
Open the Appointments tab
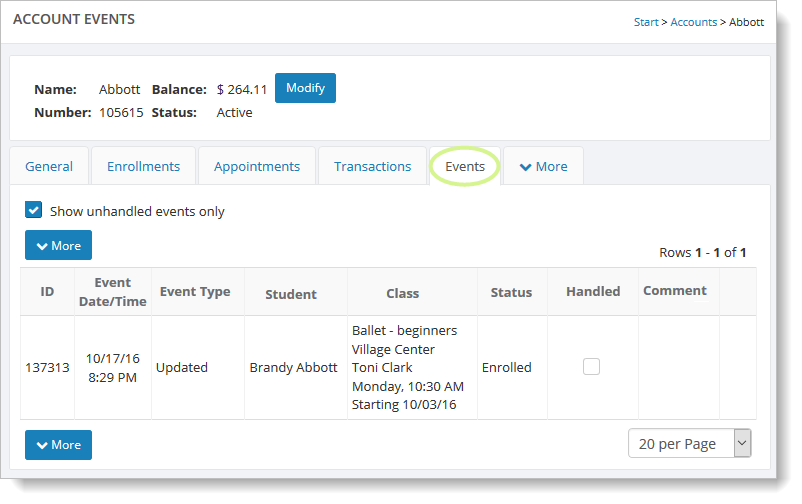257,166
